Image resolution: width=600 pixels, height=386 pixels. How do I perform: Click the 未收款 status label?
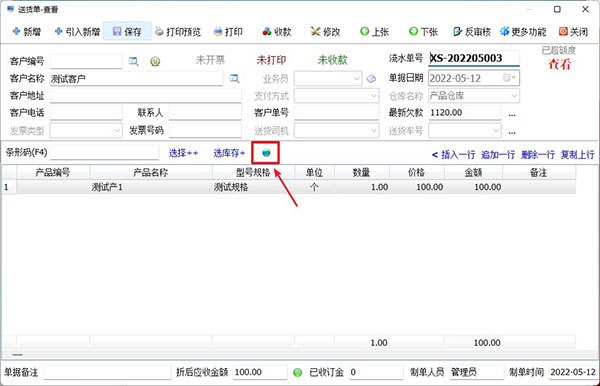click(x=333, y=60)
